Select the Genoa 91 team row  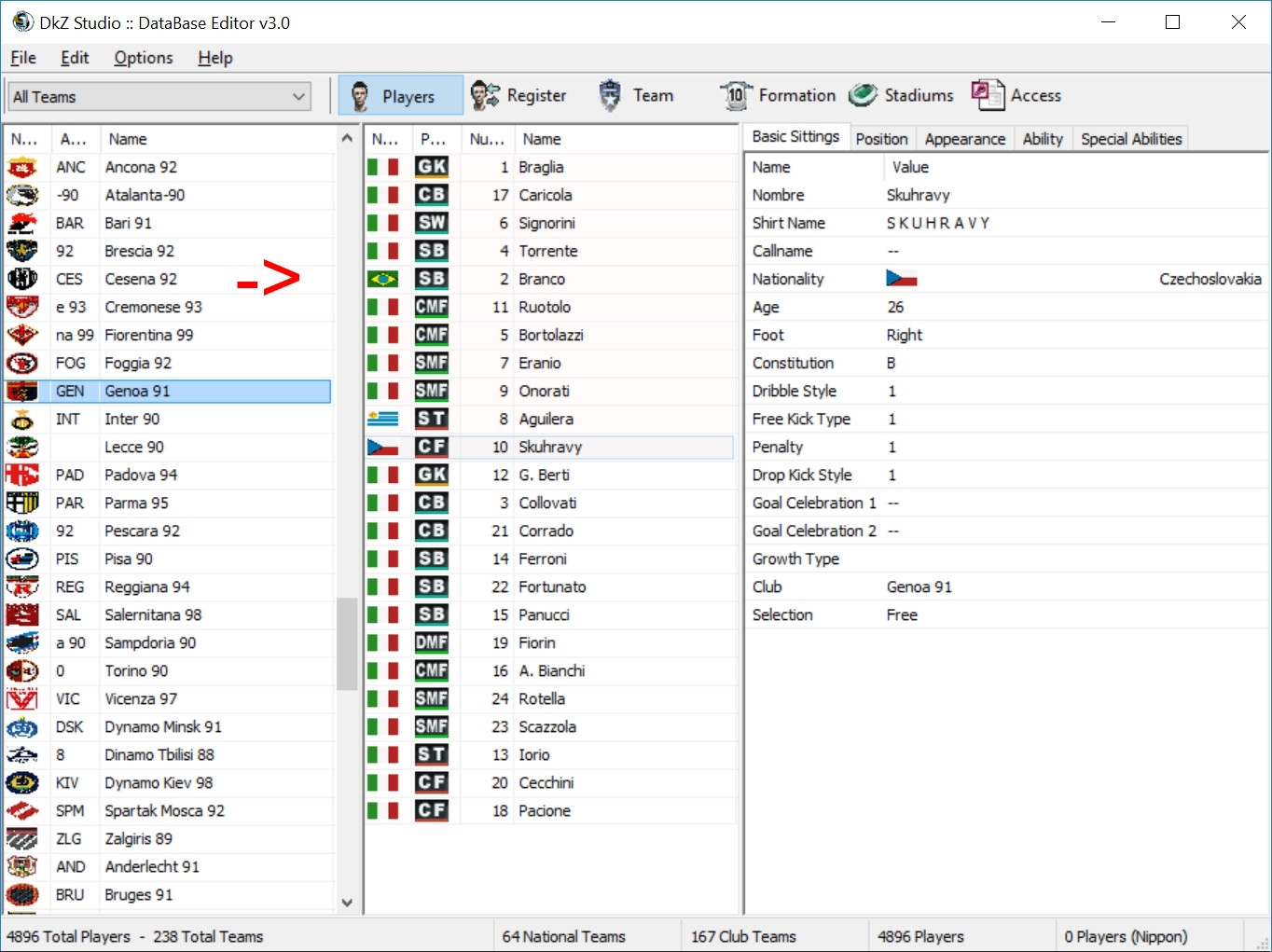168,391
